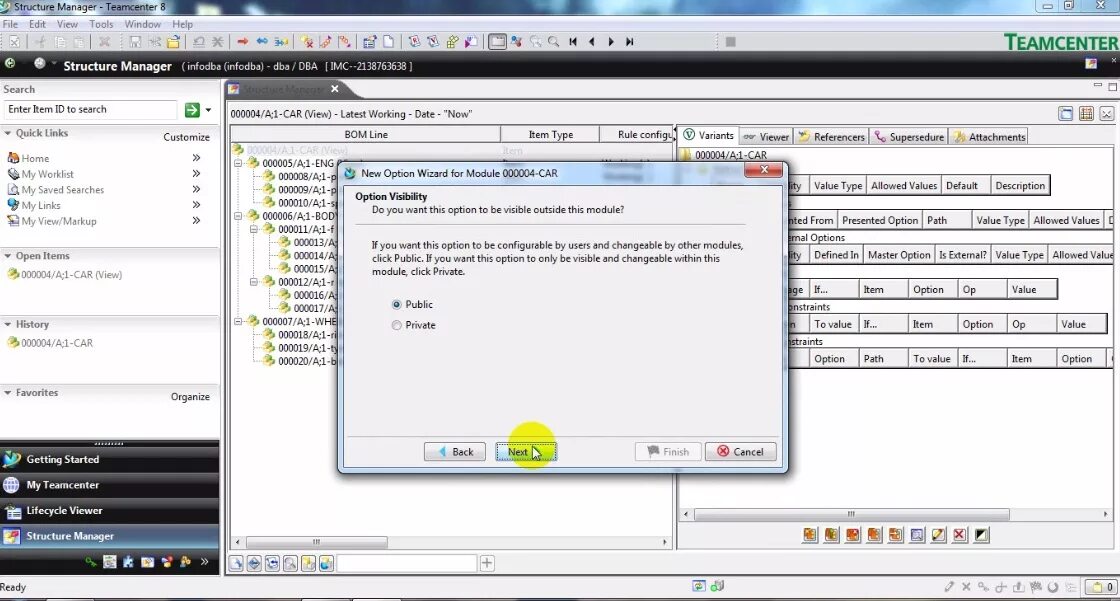
Task: Switch to the Supersedure tab
Action: [909, 136]
